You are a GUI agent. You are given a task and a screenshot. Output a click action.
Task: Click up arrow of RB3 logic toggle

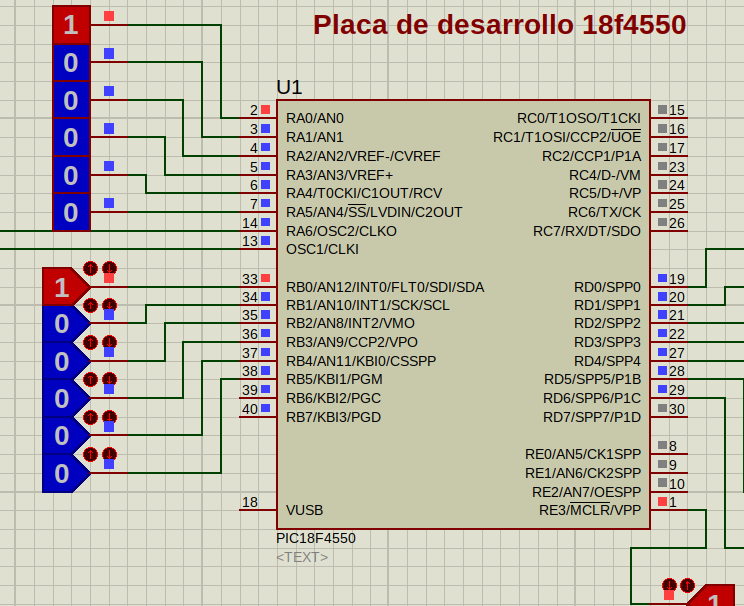tap(90, 380)
